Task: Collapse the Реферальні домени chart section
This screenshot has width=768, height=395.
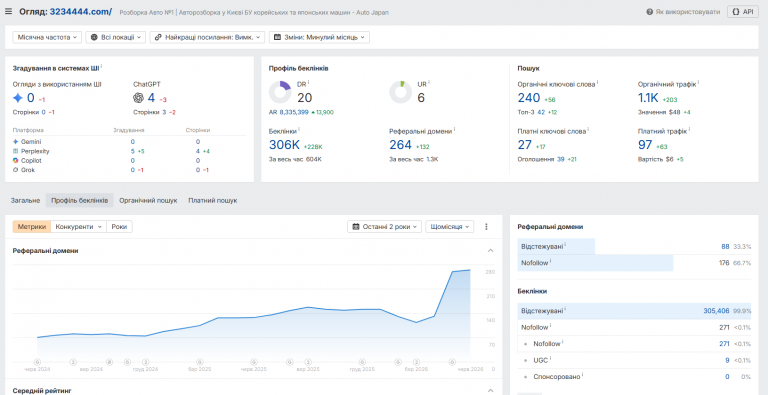Action: pos(491,251)
